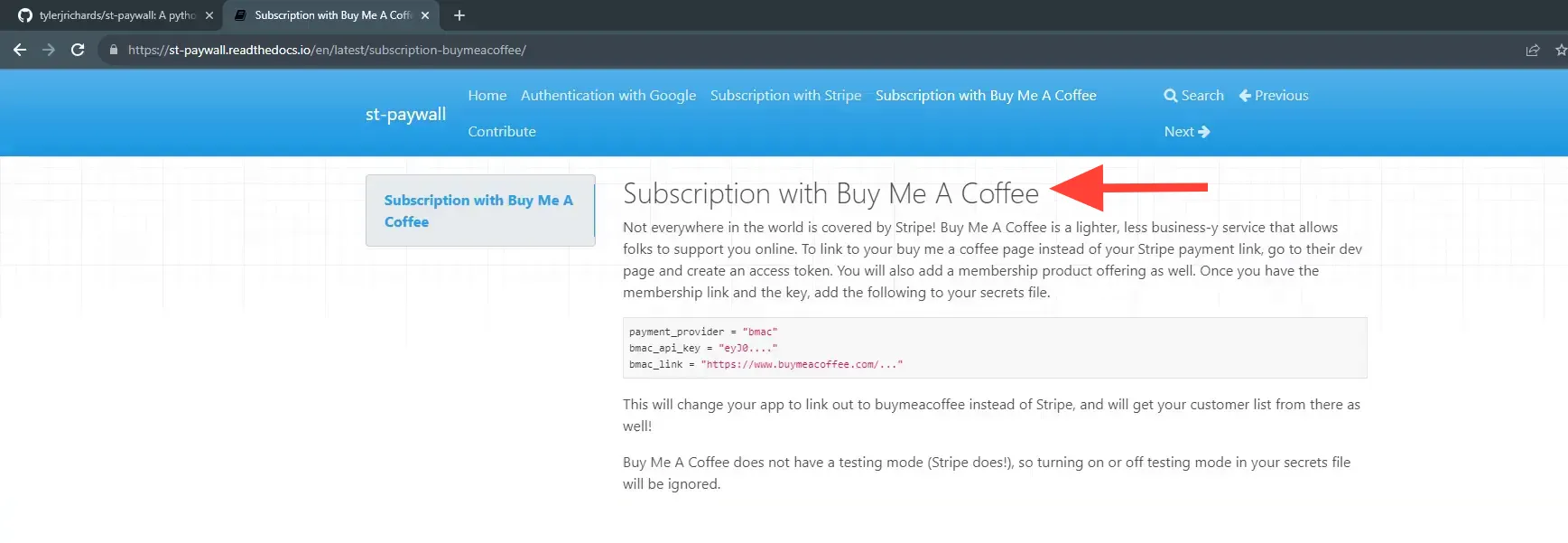1568x543 pixels.
Task: Go back using browser back arrow
Action: coord(20,50)
